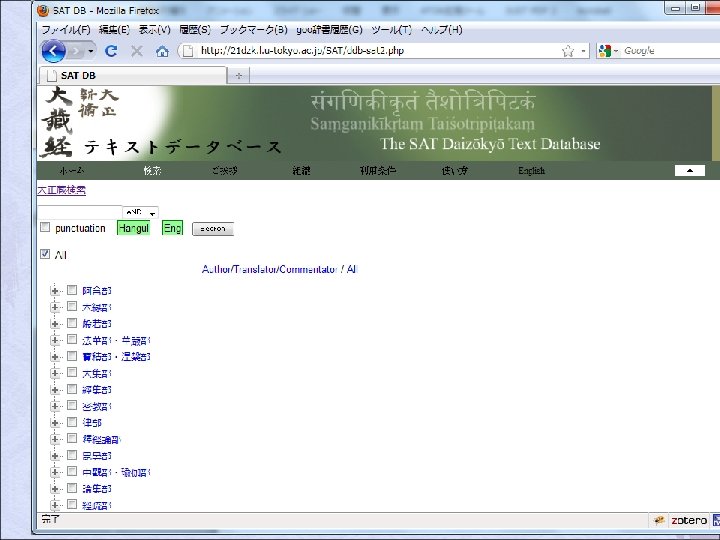Viewport: 720px width, 540px height.
Task: Open a new tab with the plus button
Action: click(239, 76)
